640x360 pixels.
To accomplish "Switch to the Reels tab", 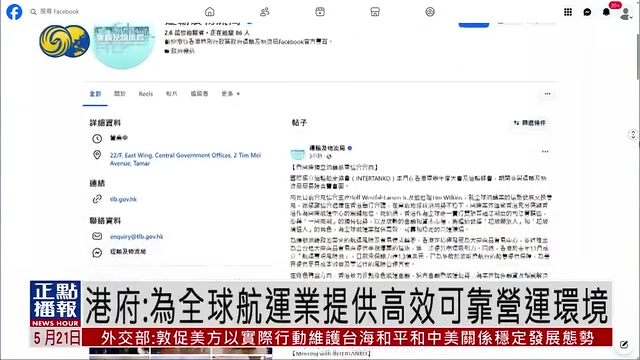I will (x=146, y=94).
